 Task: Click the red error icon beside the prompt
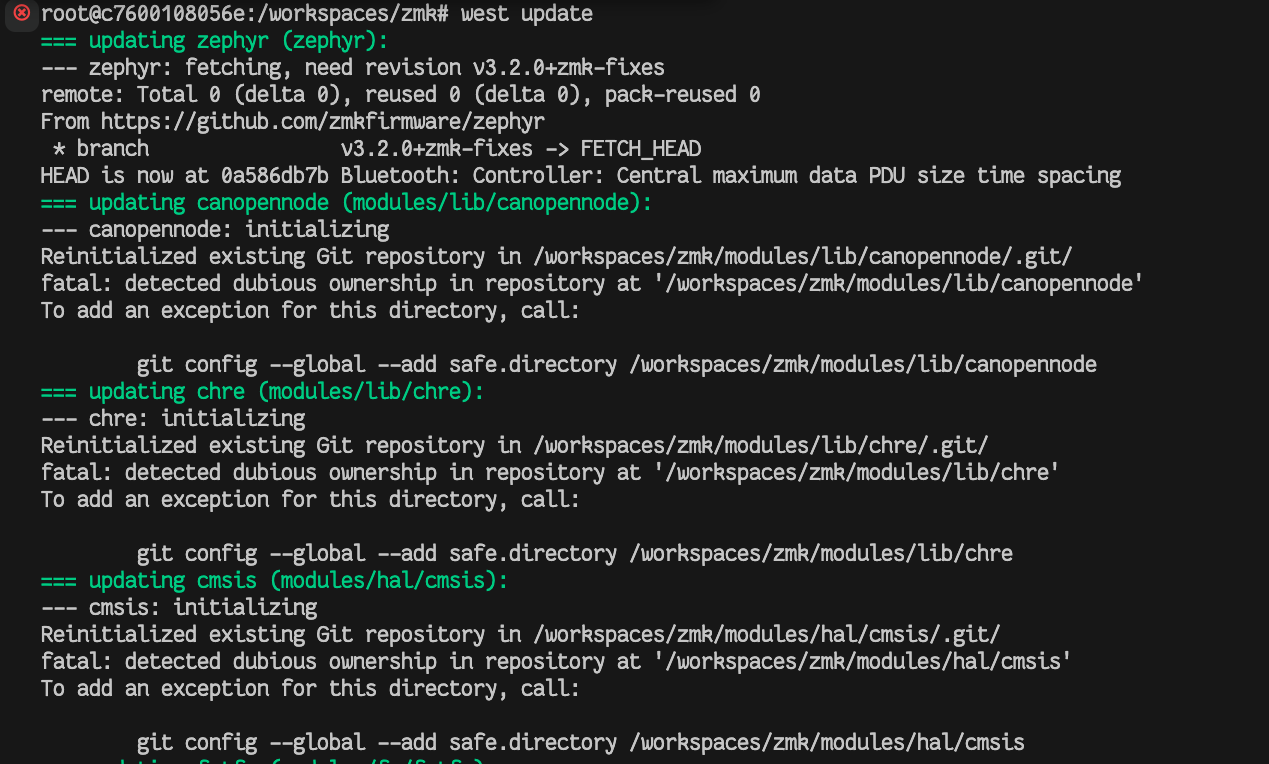coord(22,14)
